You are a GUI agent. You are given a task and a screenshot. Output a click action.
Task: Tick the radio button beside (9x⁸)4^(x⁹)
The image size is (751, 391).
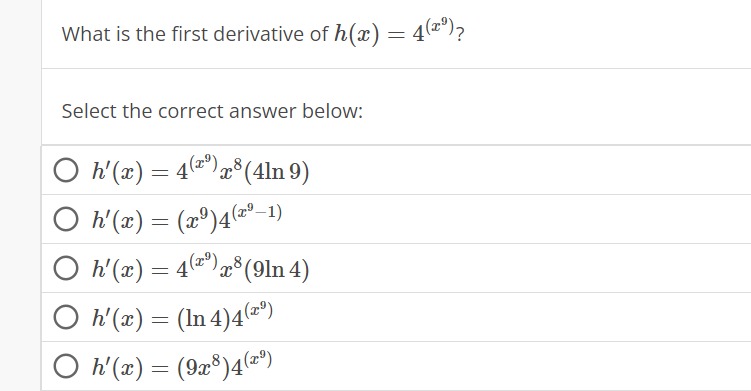(66, 366)
